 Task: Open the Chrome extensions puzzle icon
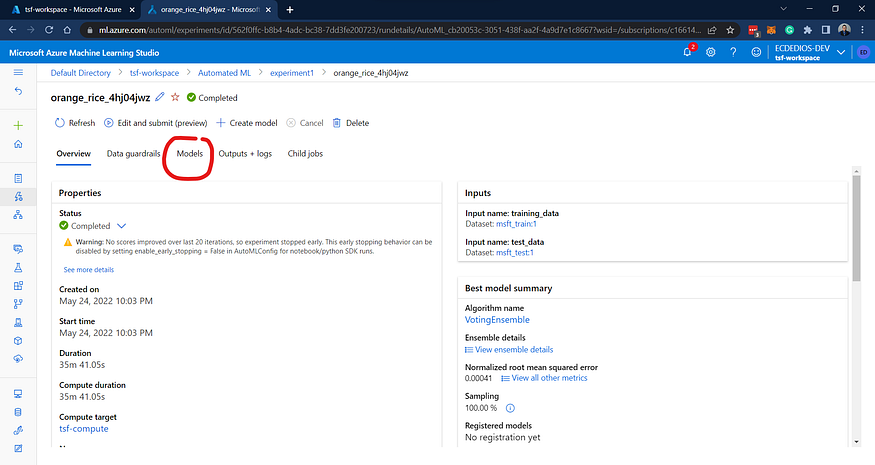point(807,30)
